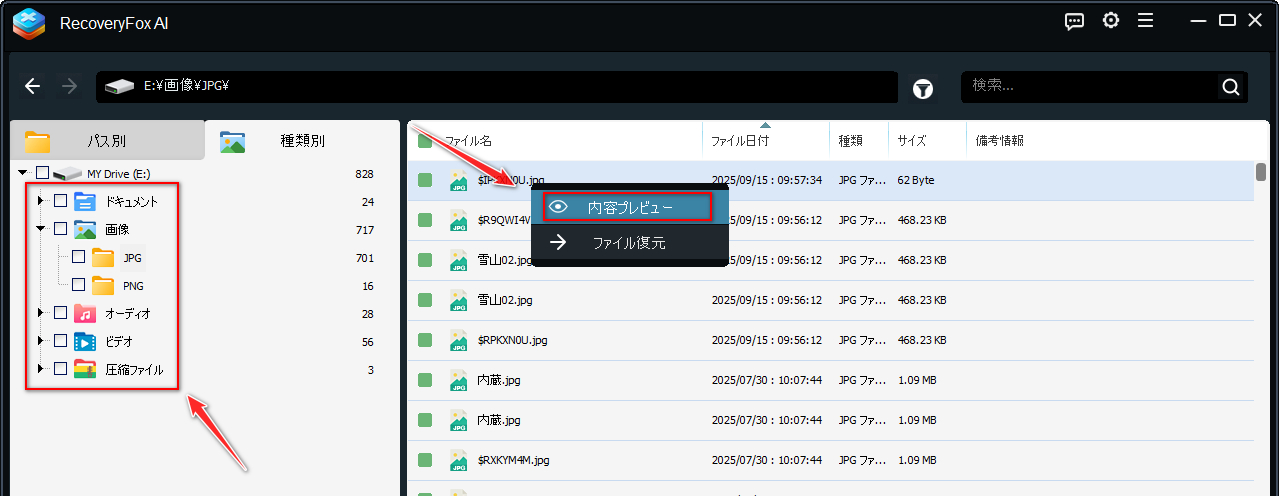1279x496 pixels.
Task: Click the 701 count beside JPG
Action: pyautogui.click(x=365, y=257)
